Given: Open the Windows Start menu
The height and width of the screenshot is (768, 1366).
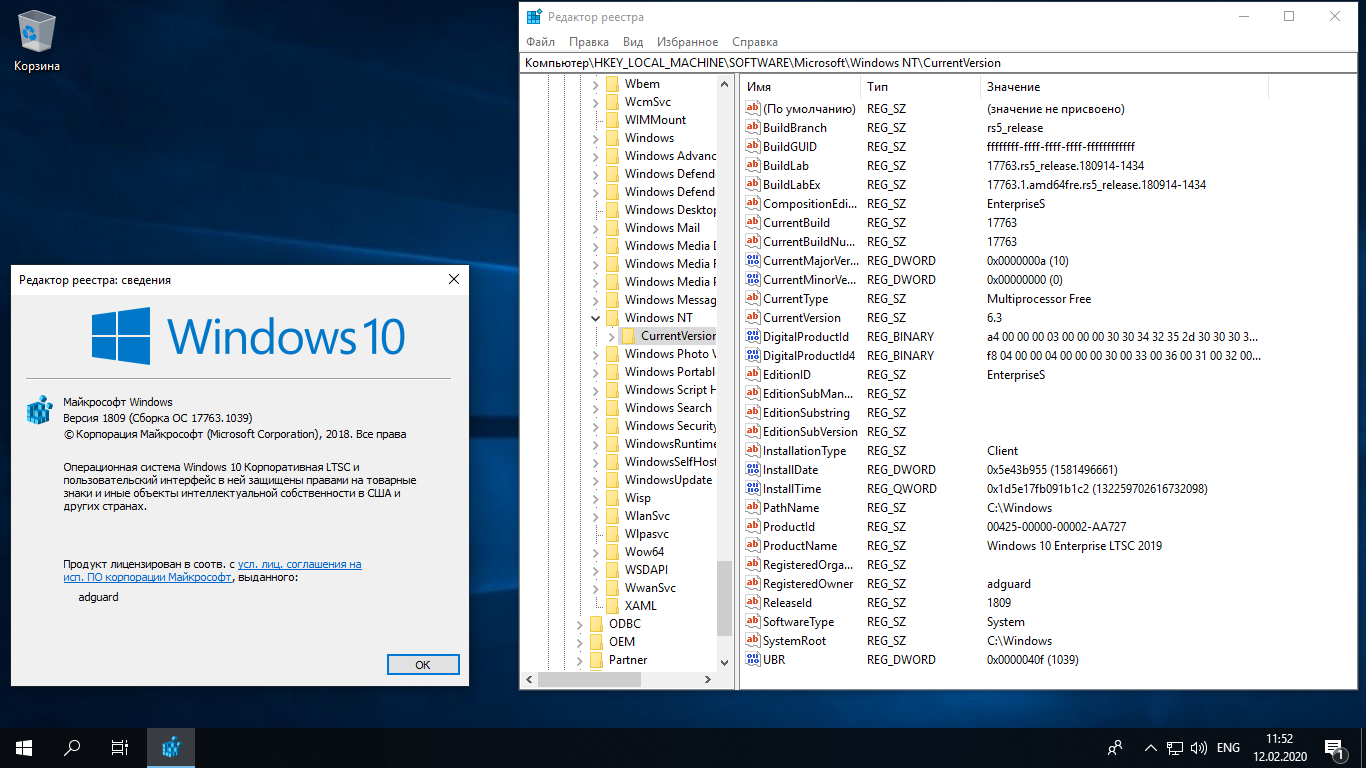Looking at the screenshot, I should pos(24,747).
